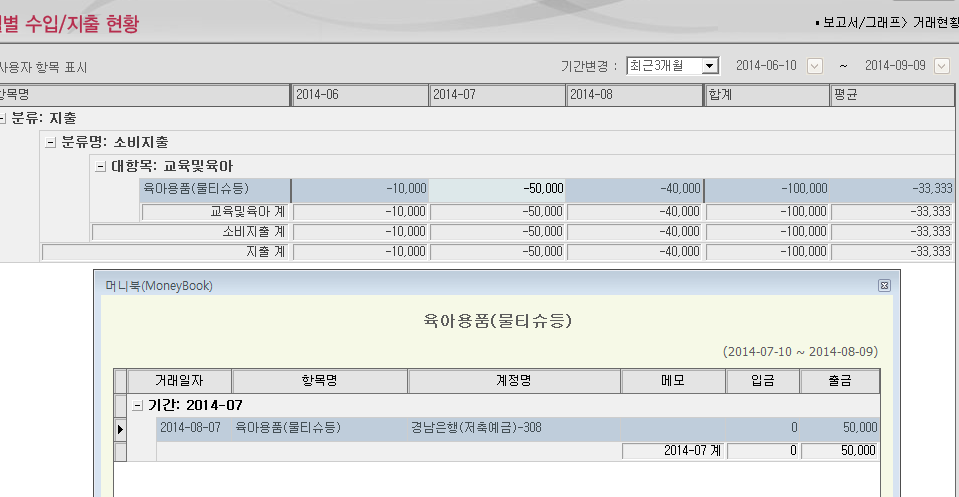Select the 육아용품(물티슈등) row in main grid
Image resolution: width=959 pixels, height=497 pixels.
pos(215,188)
